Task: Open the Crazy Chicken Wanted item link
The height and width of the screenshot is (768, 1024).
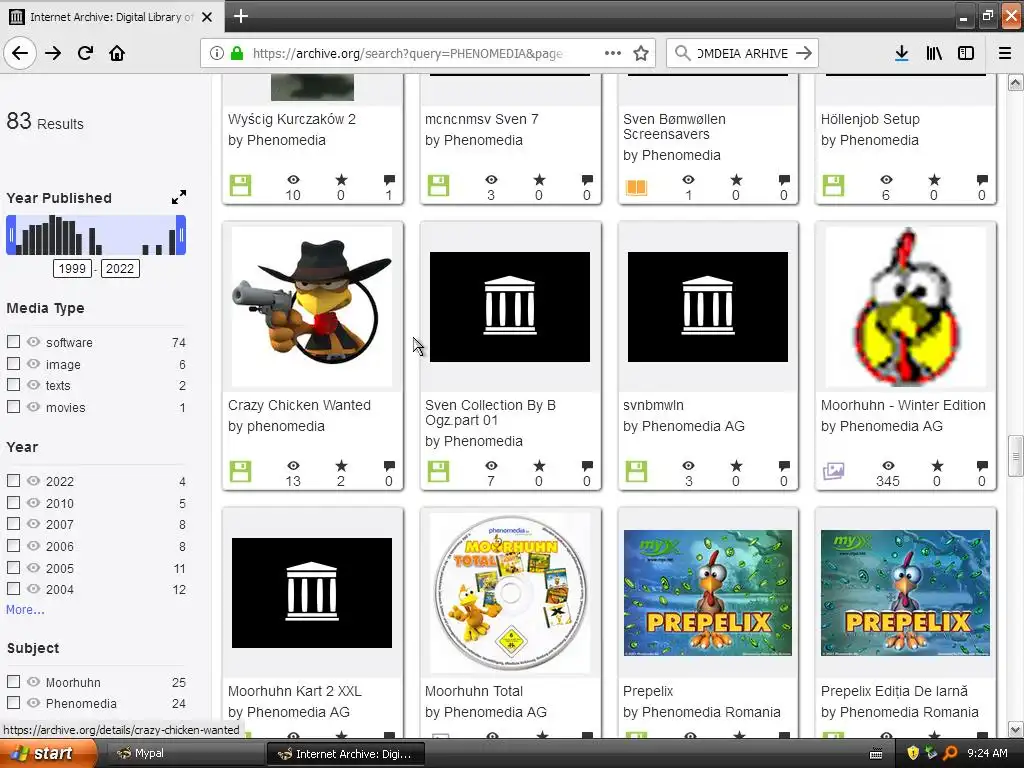Action: 299,405
